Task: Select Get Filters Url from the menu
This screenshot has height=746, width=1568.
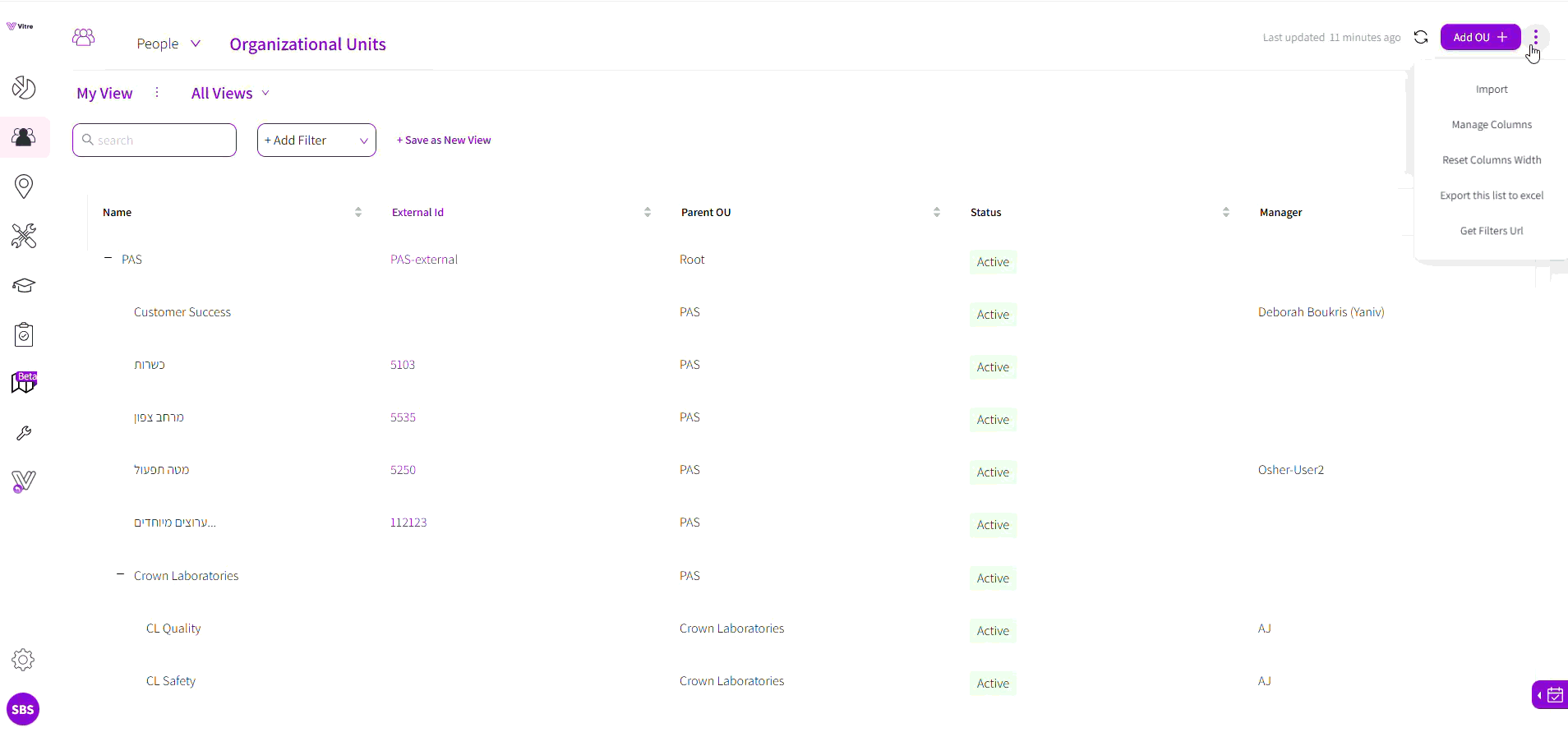Action: pos(1492,231)
